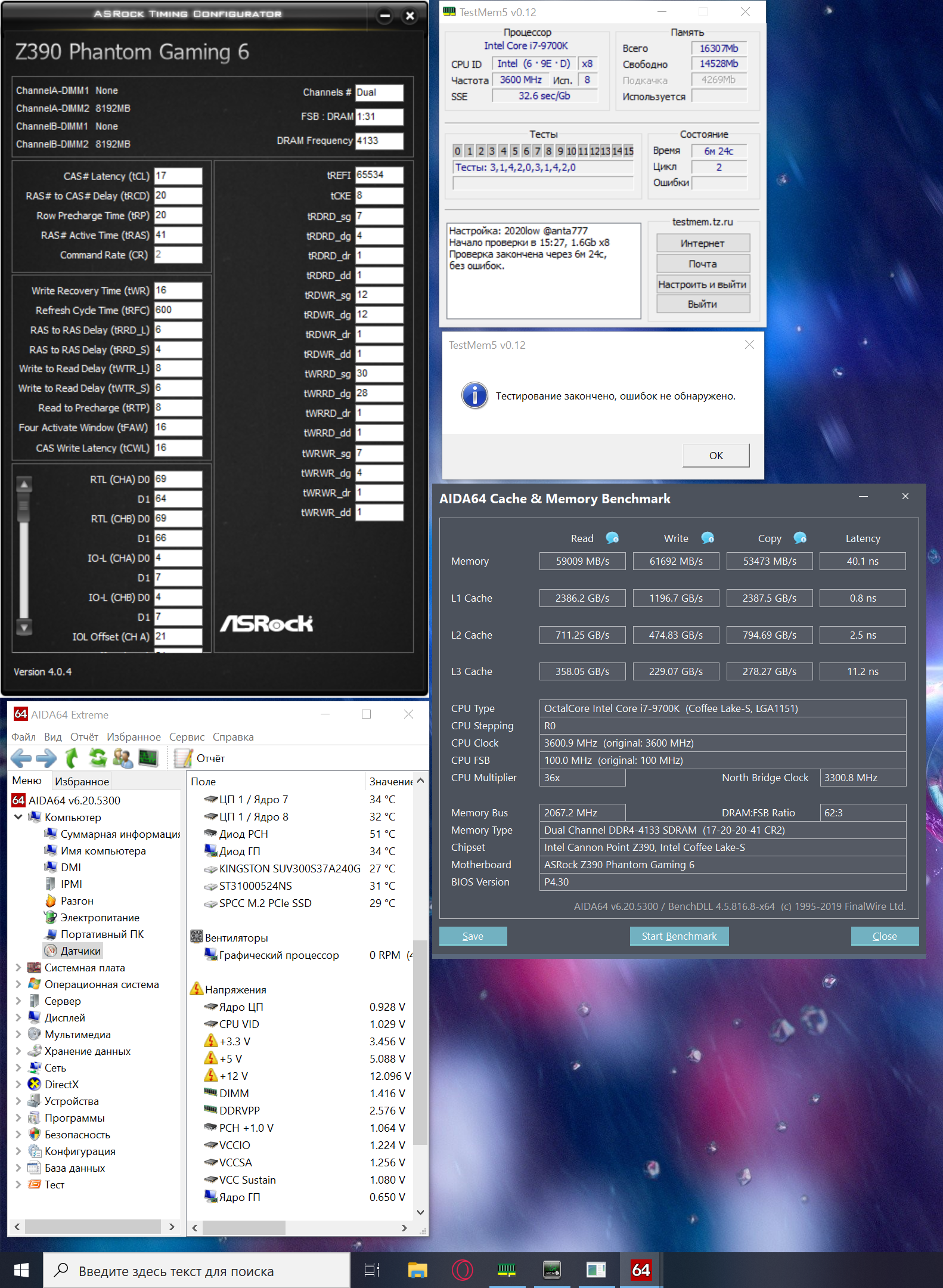Switch to TestMem5 via green taskbar icon
943x1288 pixels.
507,1270
